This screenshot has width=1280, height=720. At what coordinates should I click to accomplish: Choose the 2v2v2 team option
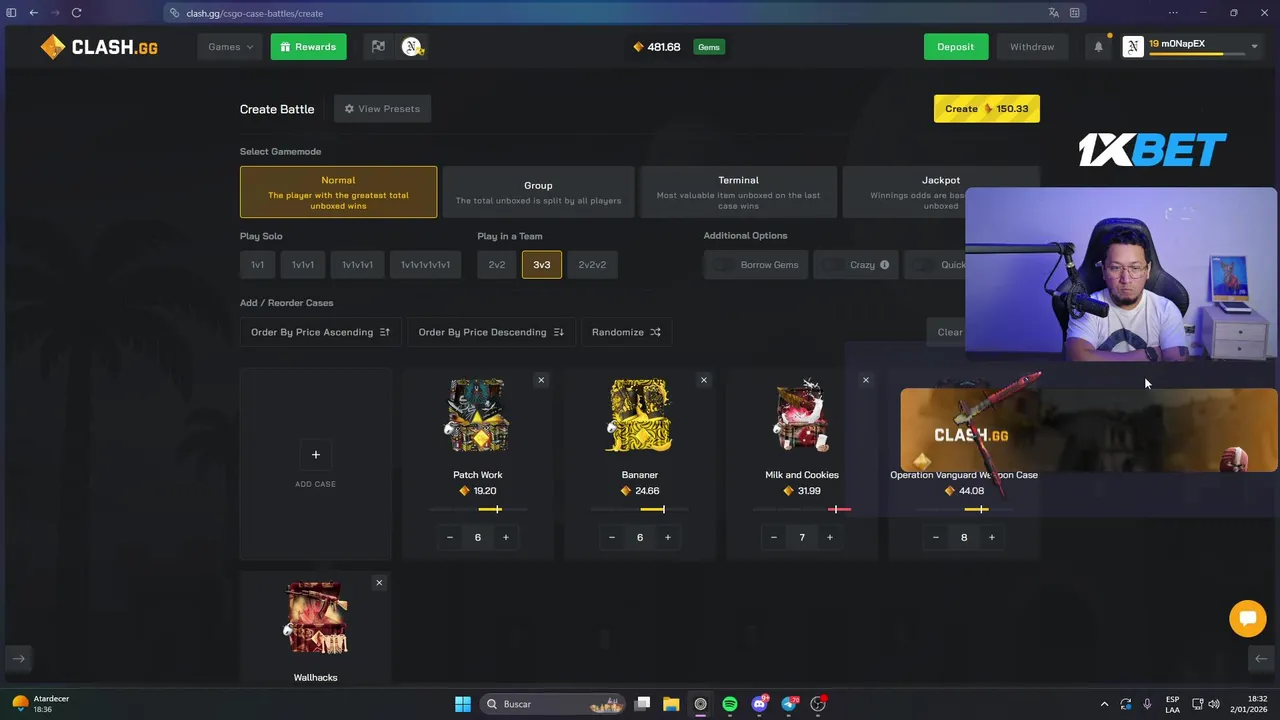coord(592,265)
